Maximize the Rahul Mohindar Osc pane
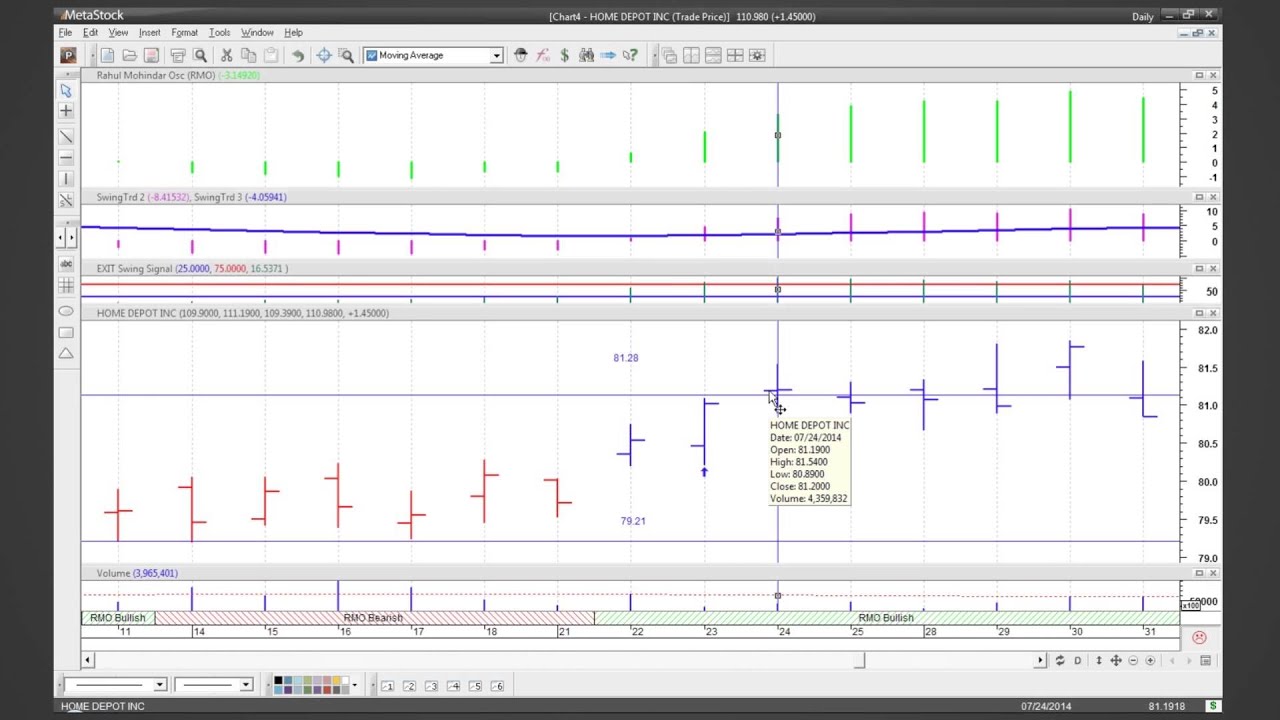 tap(1199, 76)
